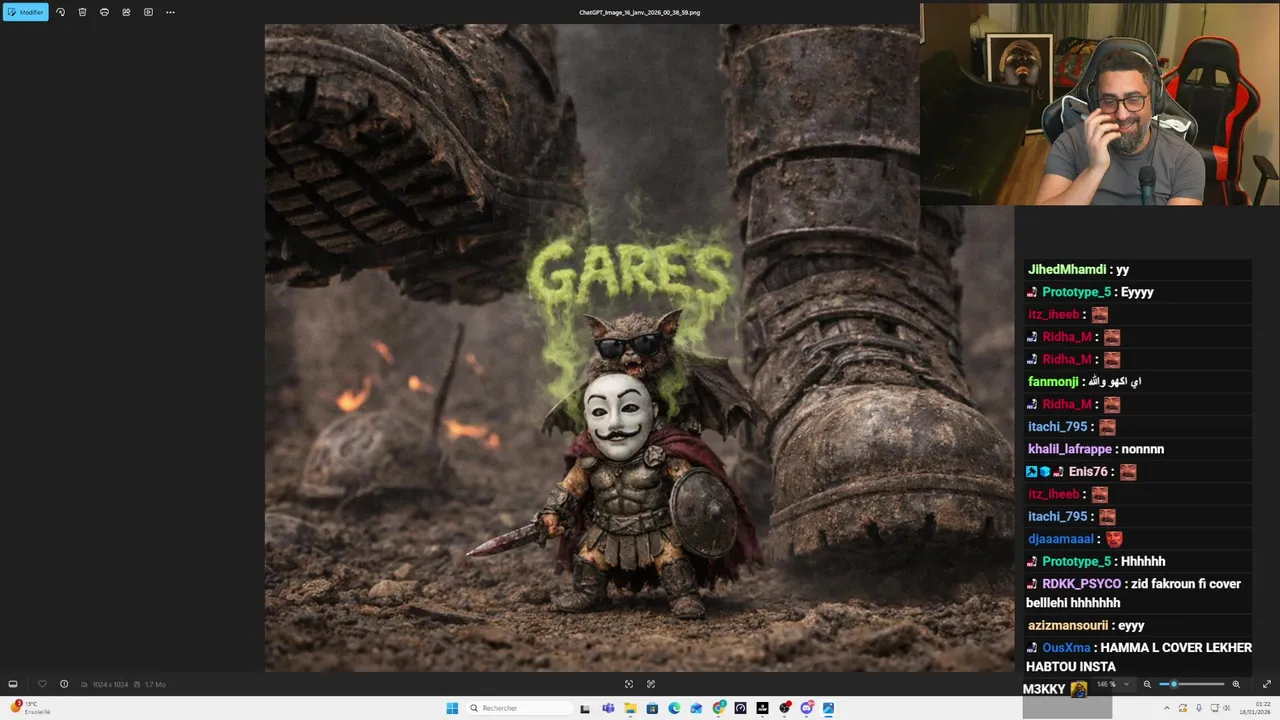Image resolution: width=1280 pixels, height=720 pixels.
Task: Open the Acer app on the taskbar
Action: (x=762, y=708)
